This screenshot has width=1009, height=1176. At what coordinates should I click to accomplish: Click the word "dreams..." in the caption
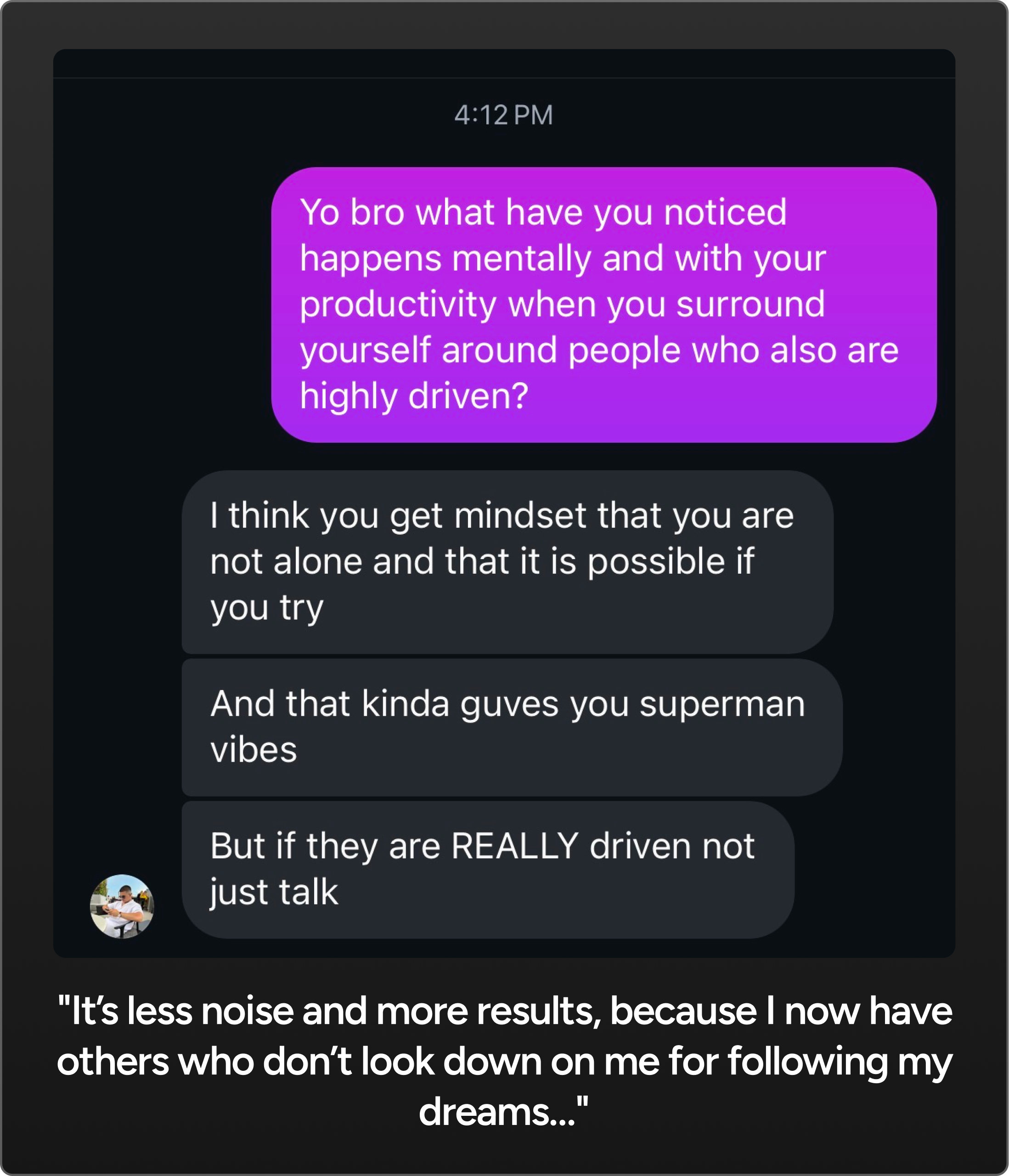503,1111
